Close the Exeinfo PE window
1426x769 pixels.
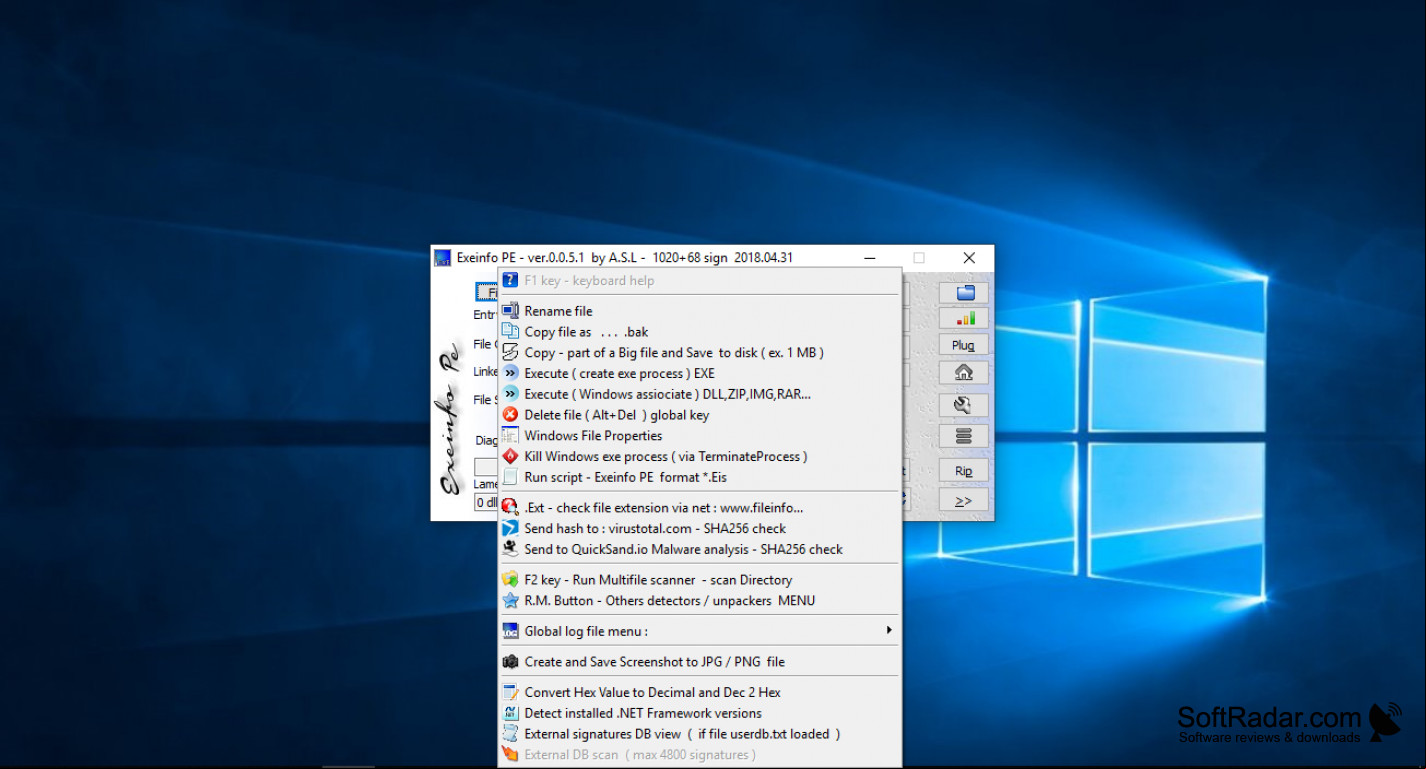click(968, 258)
